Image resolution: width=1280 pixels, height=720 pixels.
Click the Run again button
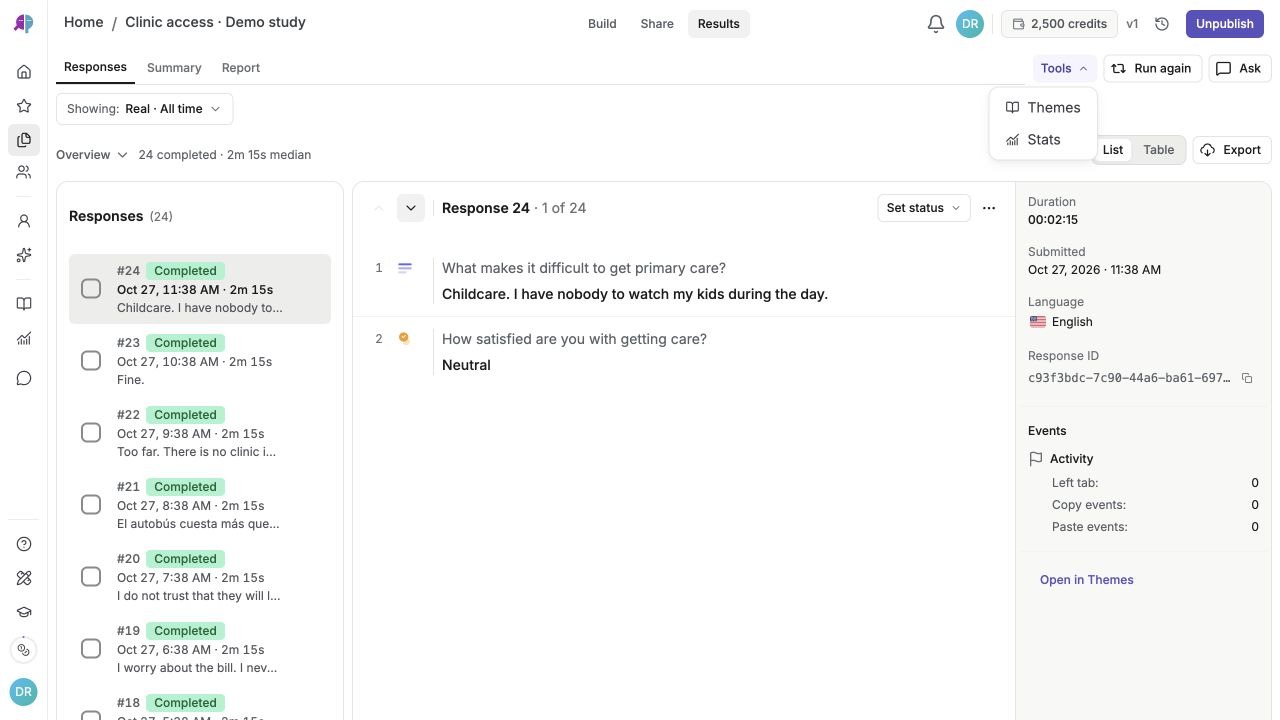point(1152,68)
